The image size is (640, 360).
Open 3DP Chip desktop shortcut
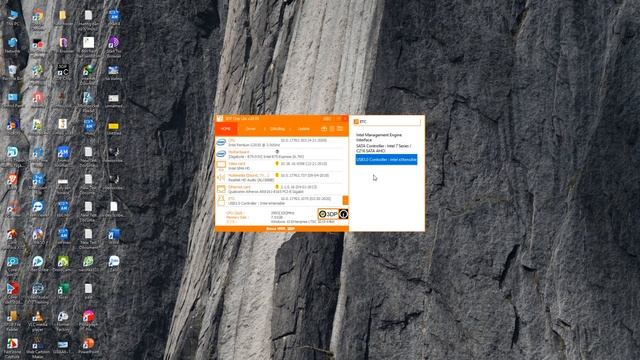pyautogui.click(x=63, y=72)
